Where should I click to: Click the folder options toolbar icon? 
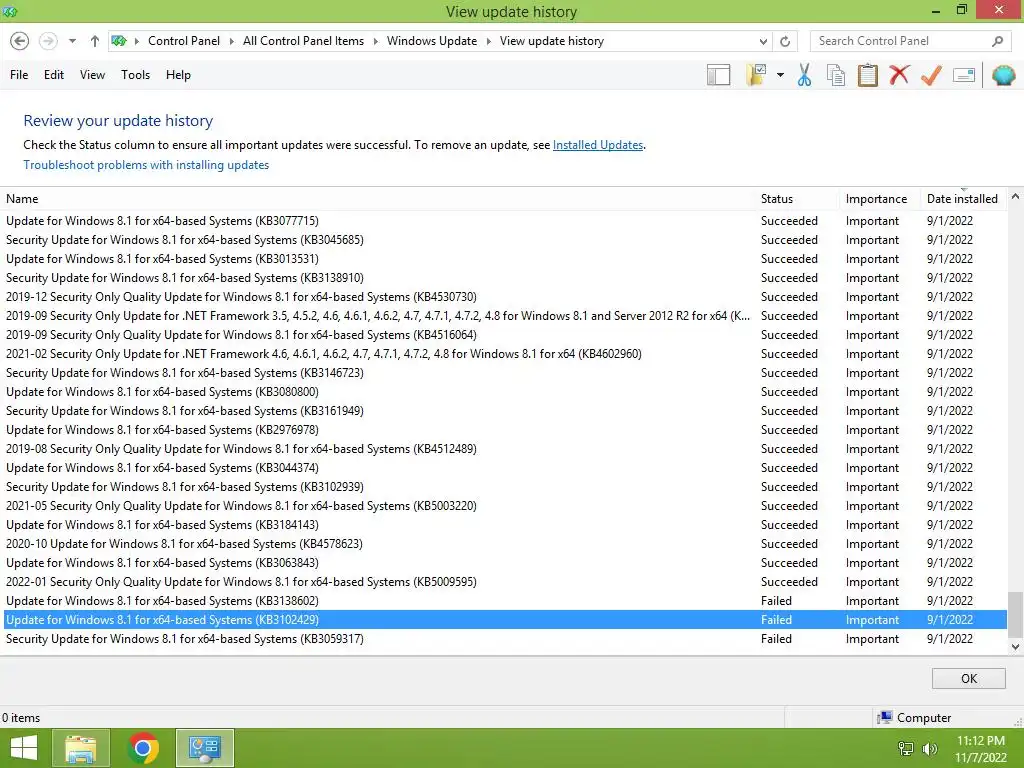point(756,75)
